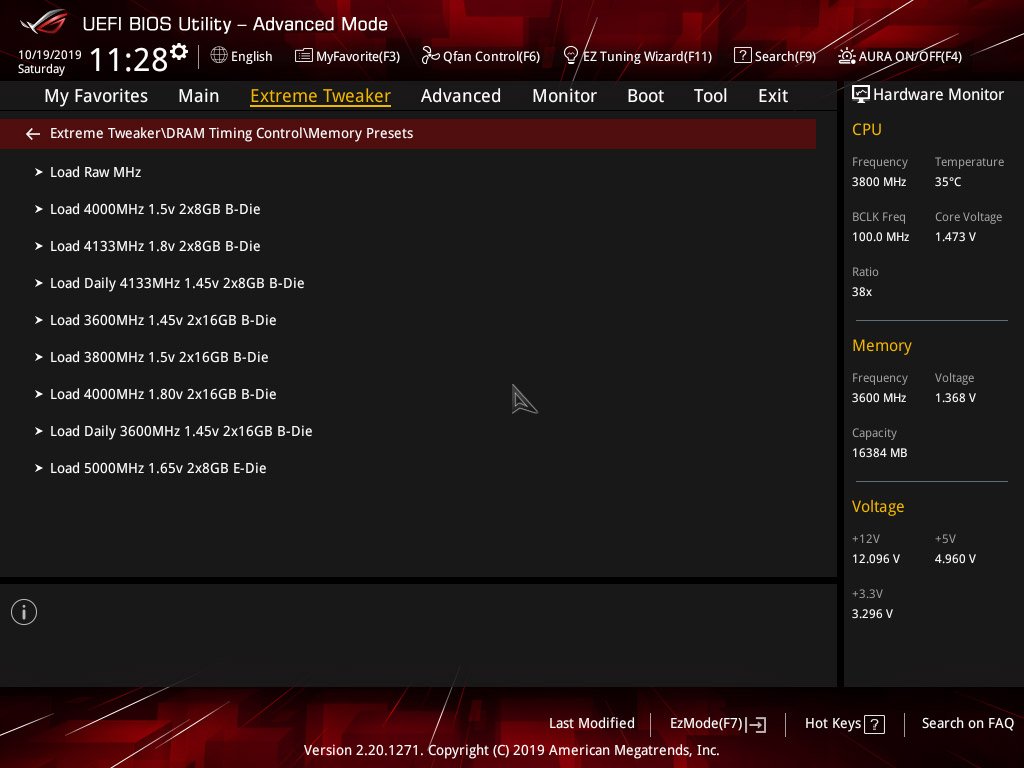Expand the Load 4133MHz 1.8v 2x8GB arrow
This screenshot has width=1024, height=768.
39,246
